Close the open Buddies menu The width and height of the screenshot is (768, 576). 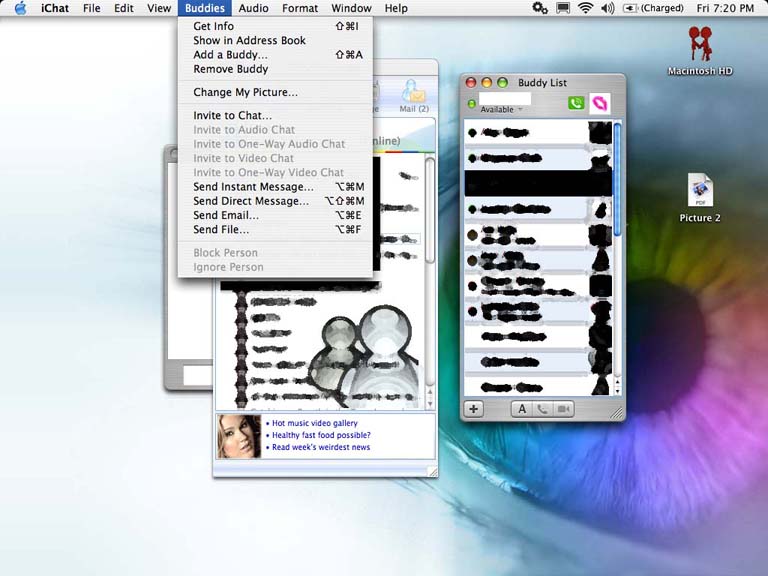[x=205, y=8]
